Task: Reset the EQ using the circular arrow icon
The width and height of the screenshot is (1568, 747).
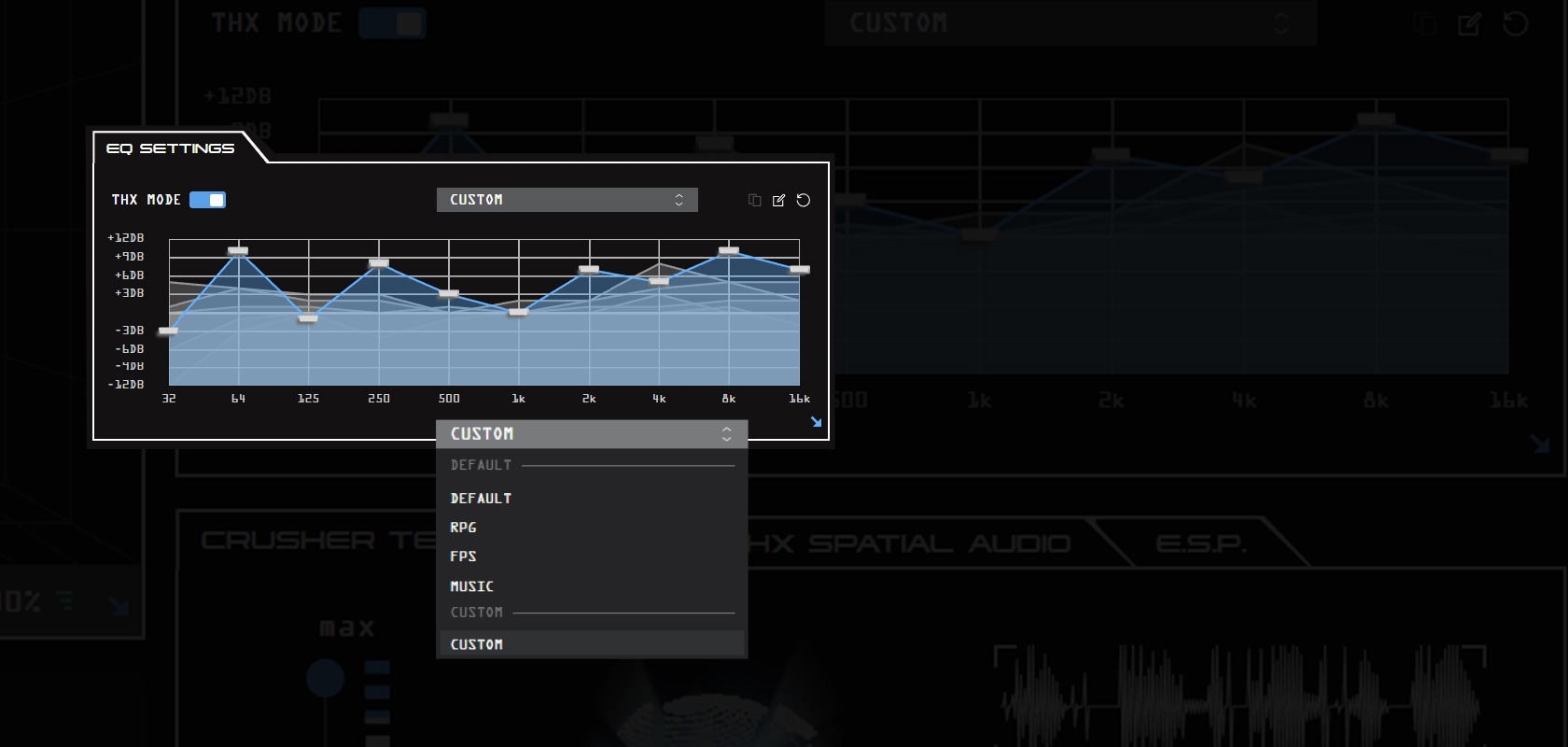Action: 803,200
